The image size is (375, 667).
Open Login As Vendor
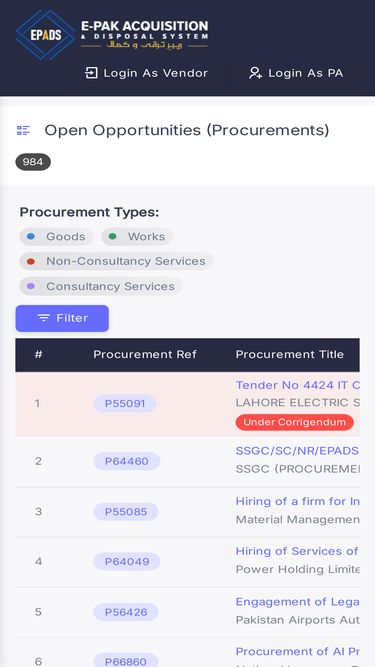tap(146, 73)
